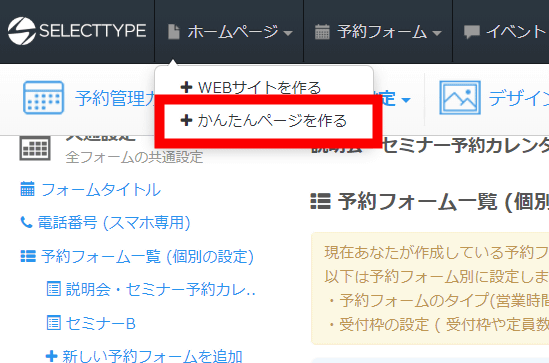Click 新しい予約フォームを追加 link
This screenshot has width=549, height=363.
tap(152, 356)
